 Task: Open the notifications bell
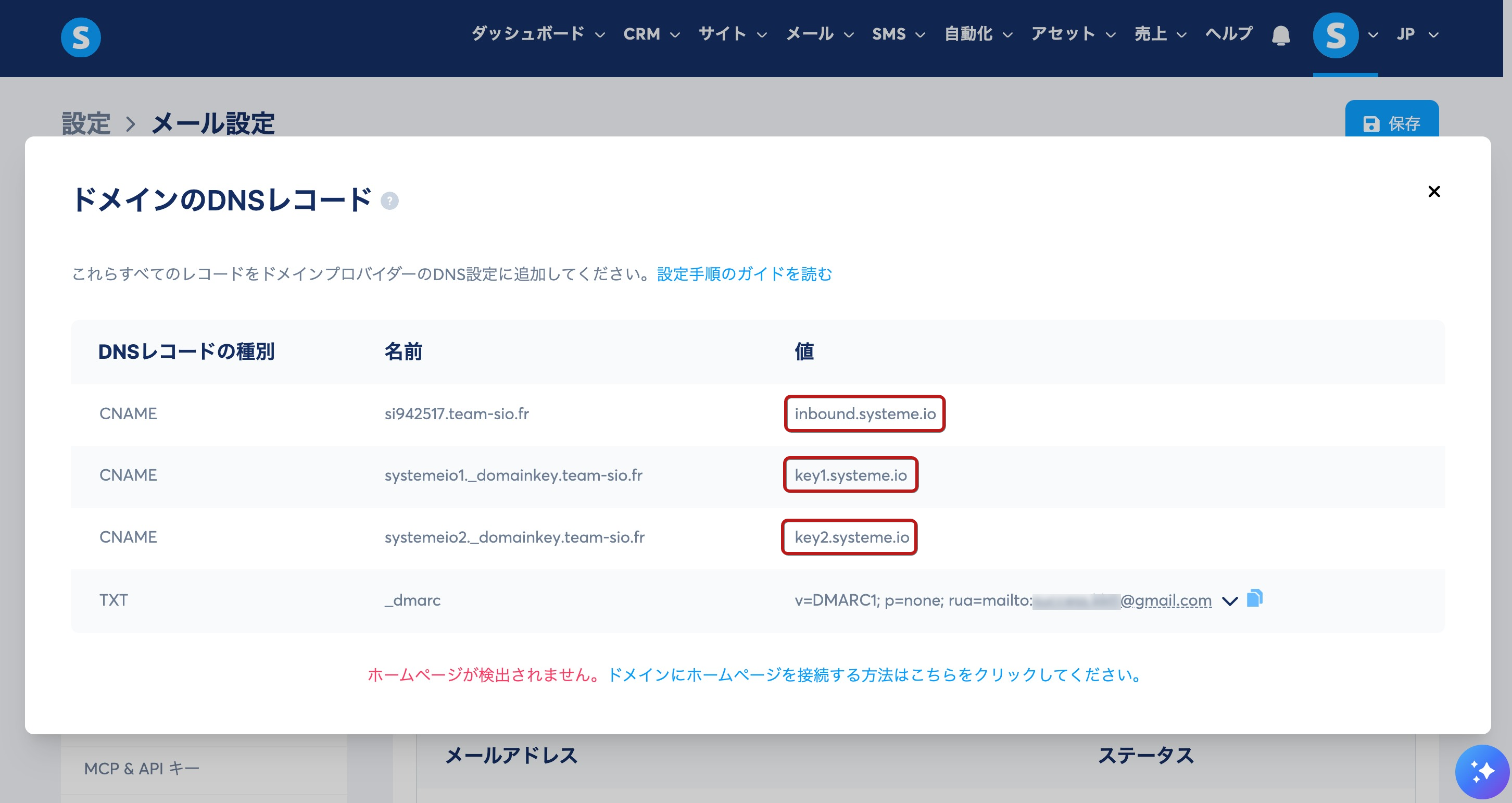1281,35
